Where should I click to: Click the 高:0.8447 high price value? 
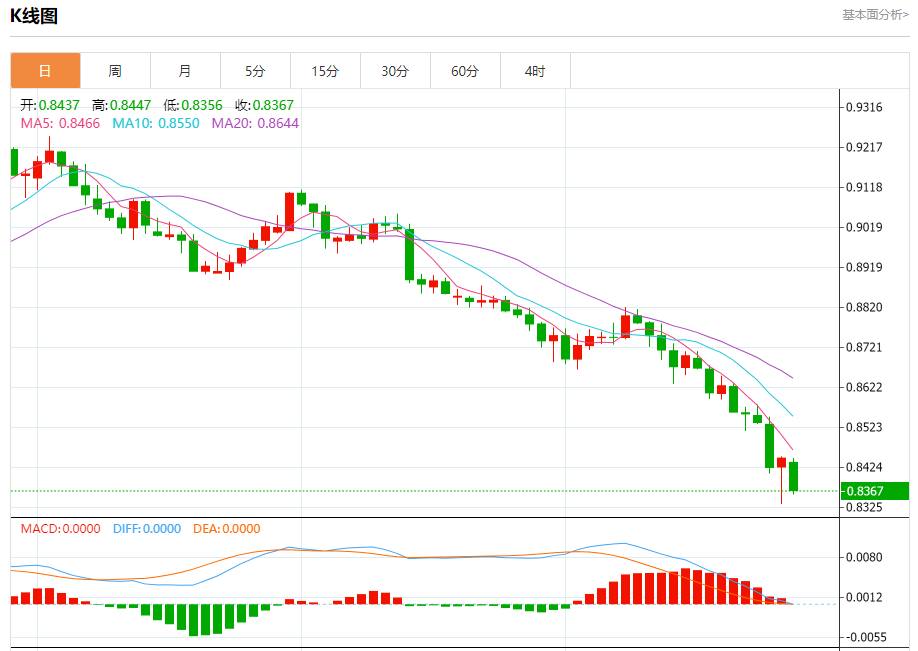click(121, 105)
